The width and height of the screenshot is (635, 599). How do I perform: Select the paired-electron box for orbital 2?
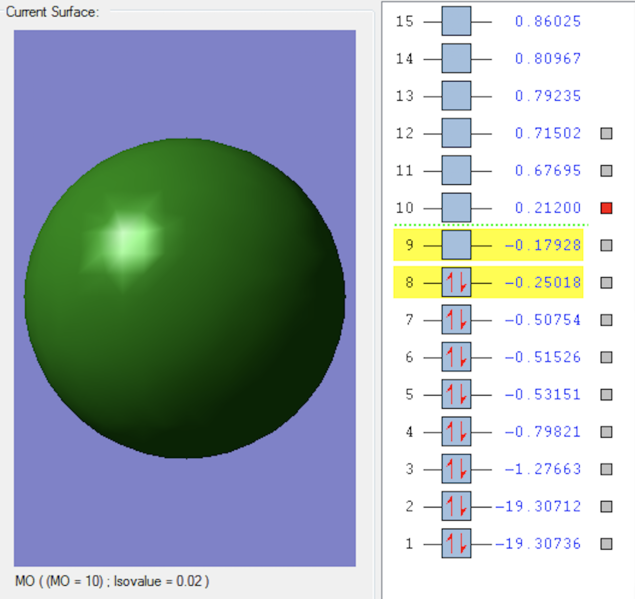(x=456, y=506)
